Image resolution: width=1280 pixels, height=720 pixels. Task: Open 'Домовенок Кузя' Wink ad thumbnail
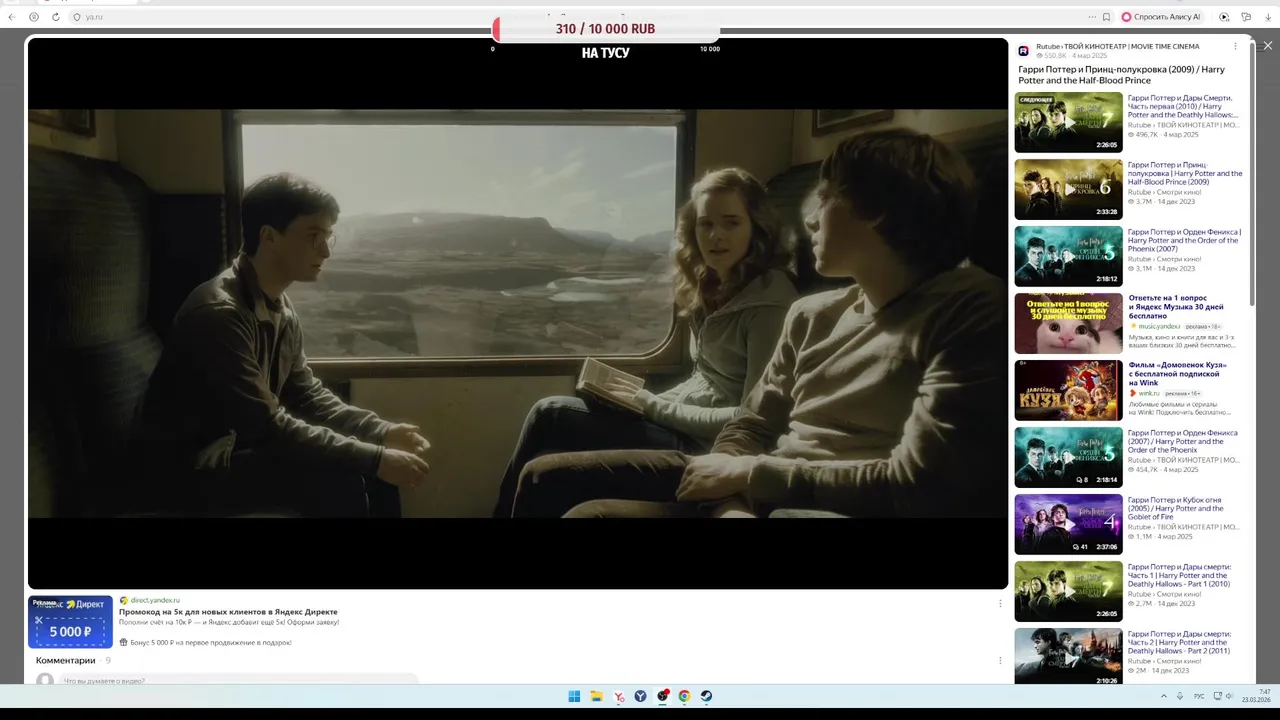click(x=1068, y=390)
